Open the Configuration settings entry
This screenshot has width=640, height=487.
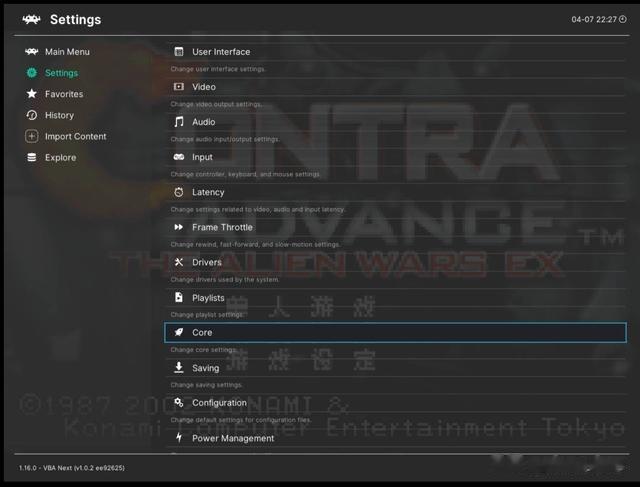pos(396,402)
